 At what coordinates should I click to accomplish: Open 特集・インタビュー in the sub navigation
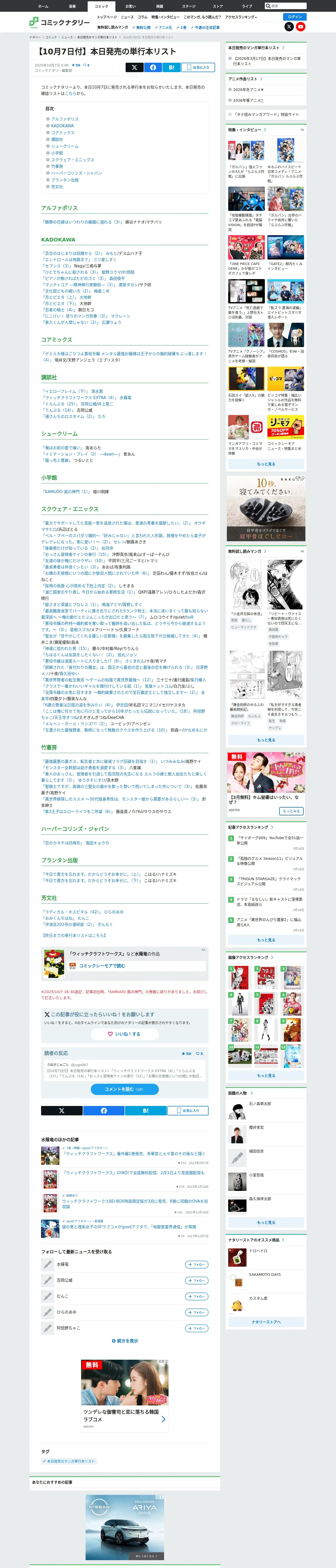(165, 17)
